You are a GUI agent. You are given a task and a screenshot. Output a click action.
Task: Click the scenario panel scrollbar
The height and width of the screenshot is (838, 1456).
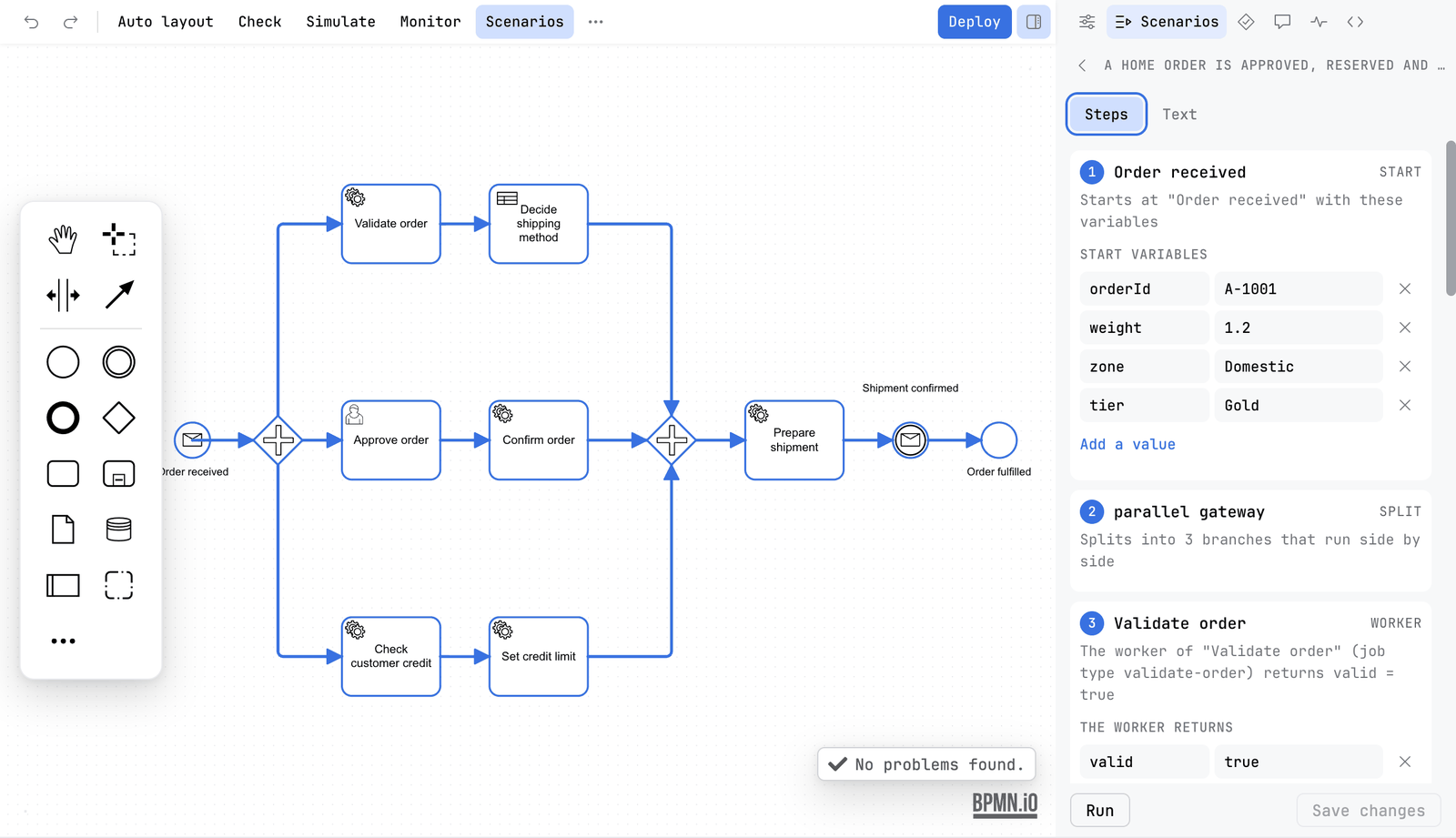click(x=1451, y=218)
